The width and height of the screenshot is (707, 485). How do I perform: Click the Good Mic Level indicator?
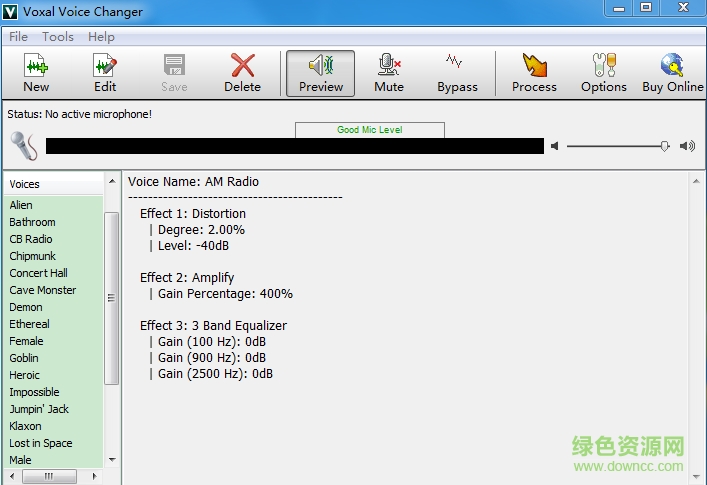(370, 130)
